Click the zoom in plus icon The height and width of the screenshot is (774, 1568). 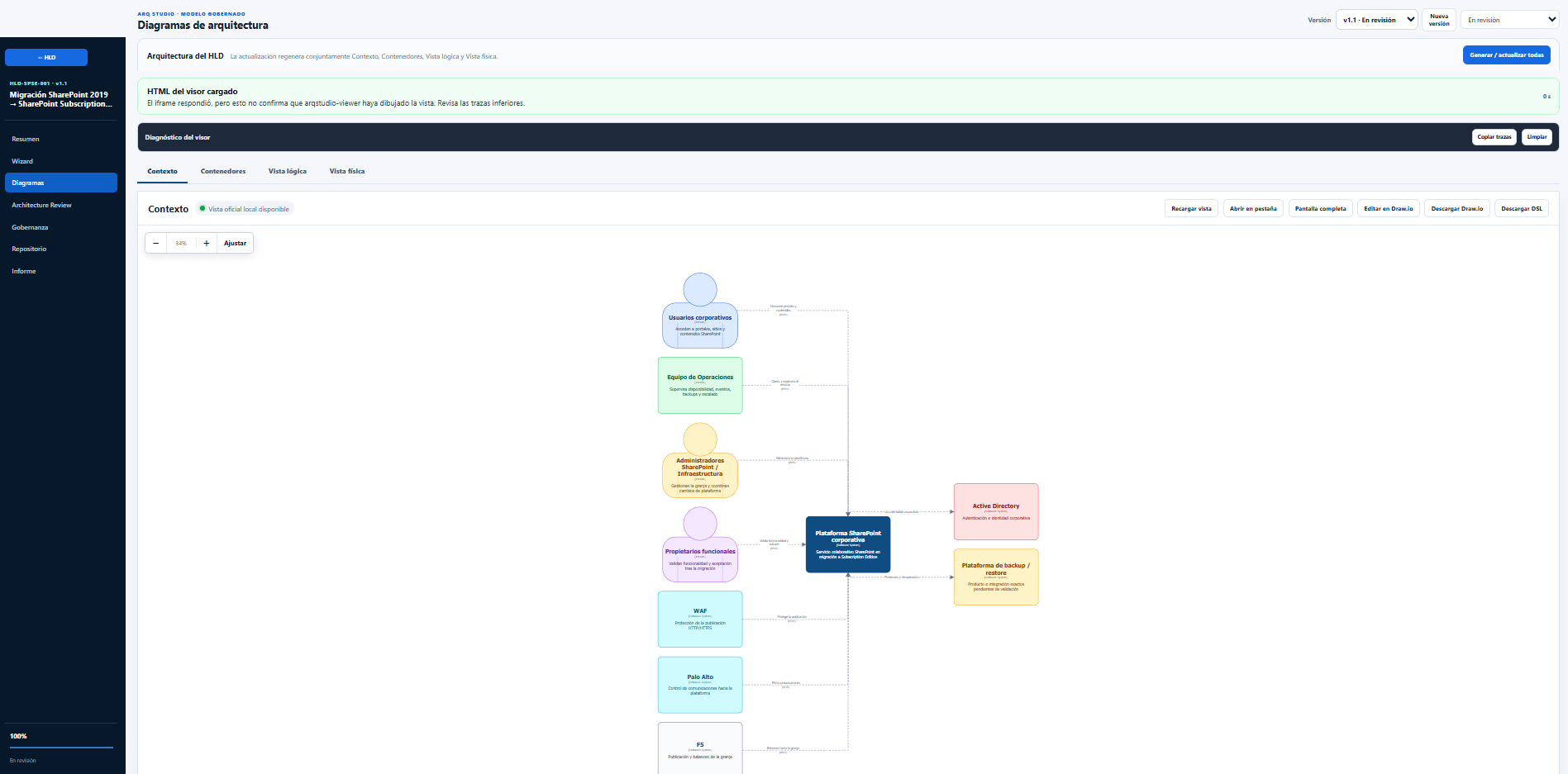(207, 243)
